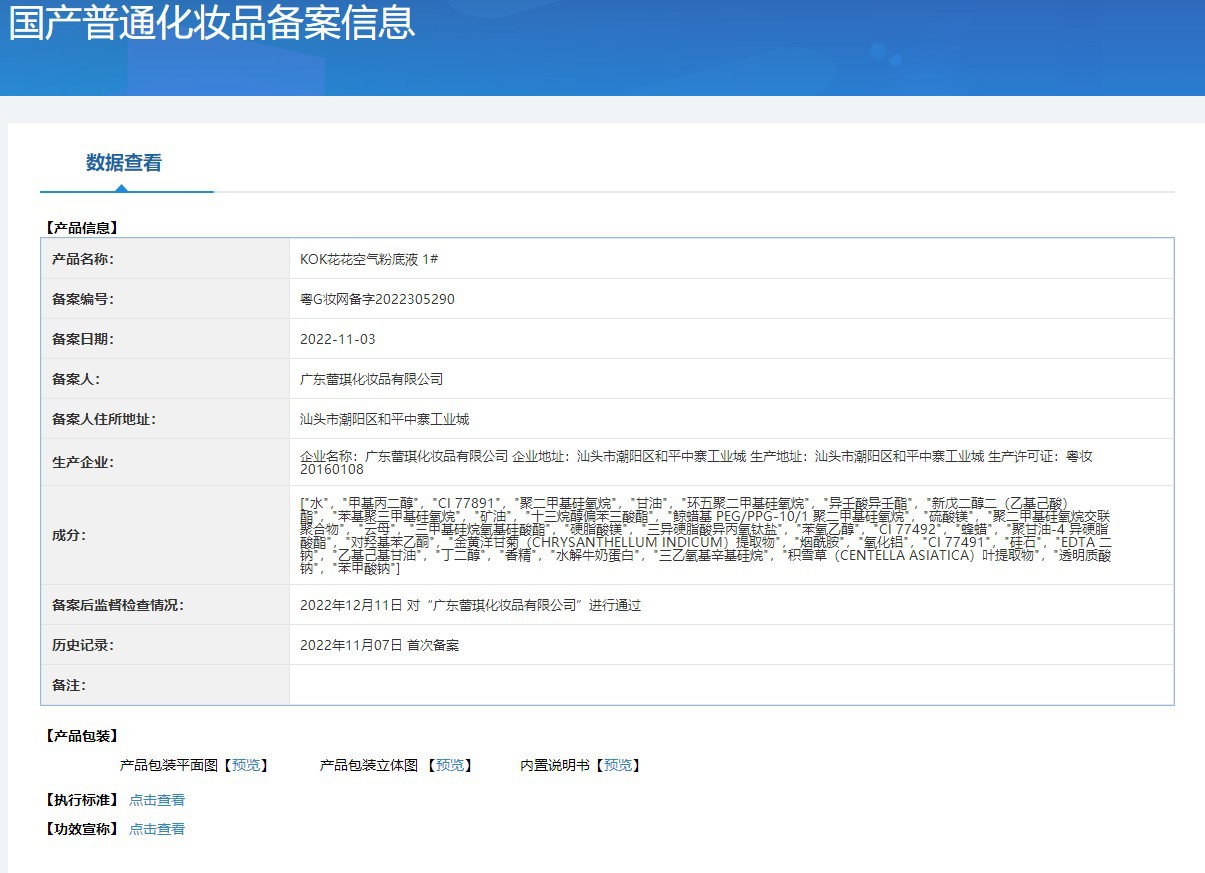The height and width of the screenshot is (873, 1205).
Task: Click the 【产品包装】 section heading
Action: coord(81,736)
